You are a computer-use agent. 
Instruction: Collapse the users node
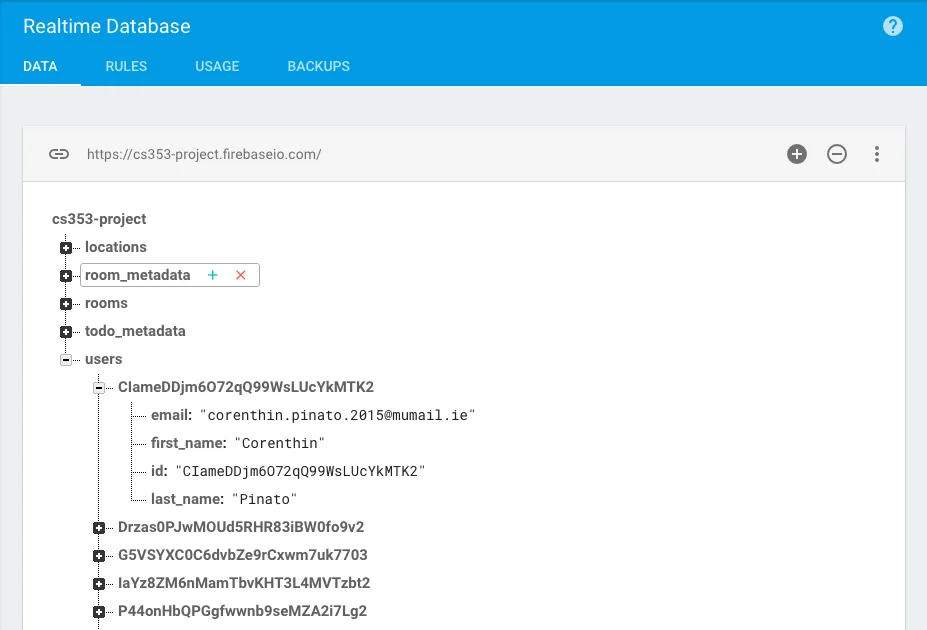[x=66, y=359]
